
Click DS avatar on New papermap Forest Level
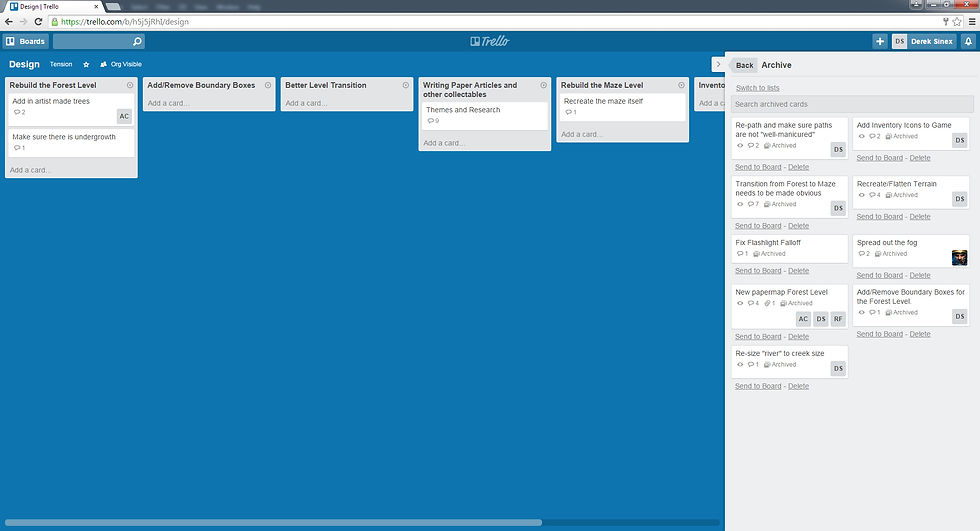click(x=821, y=319)
